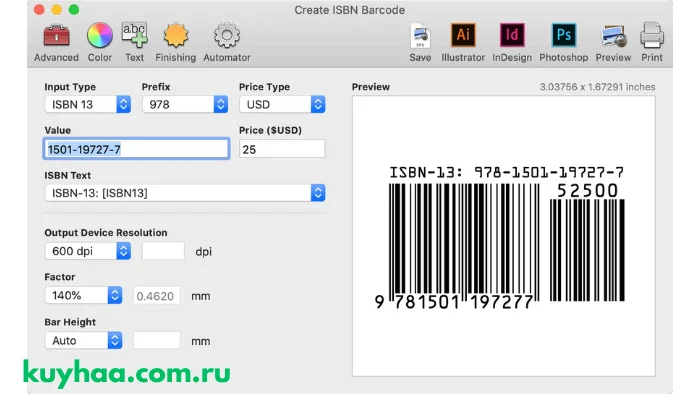Click the Text tool icon
The width and height of the screenshot is (700, 394).
(134, 36)
